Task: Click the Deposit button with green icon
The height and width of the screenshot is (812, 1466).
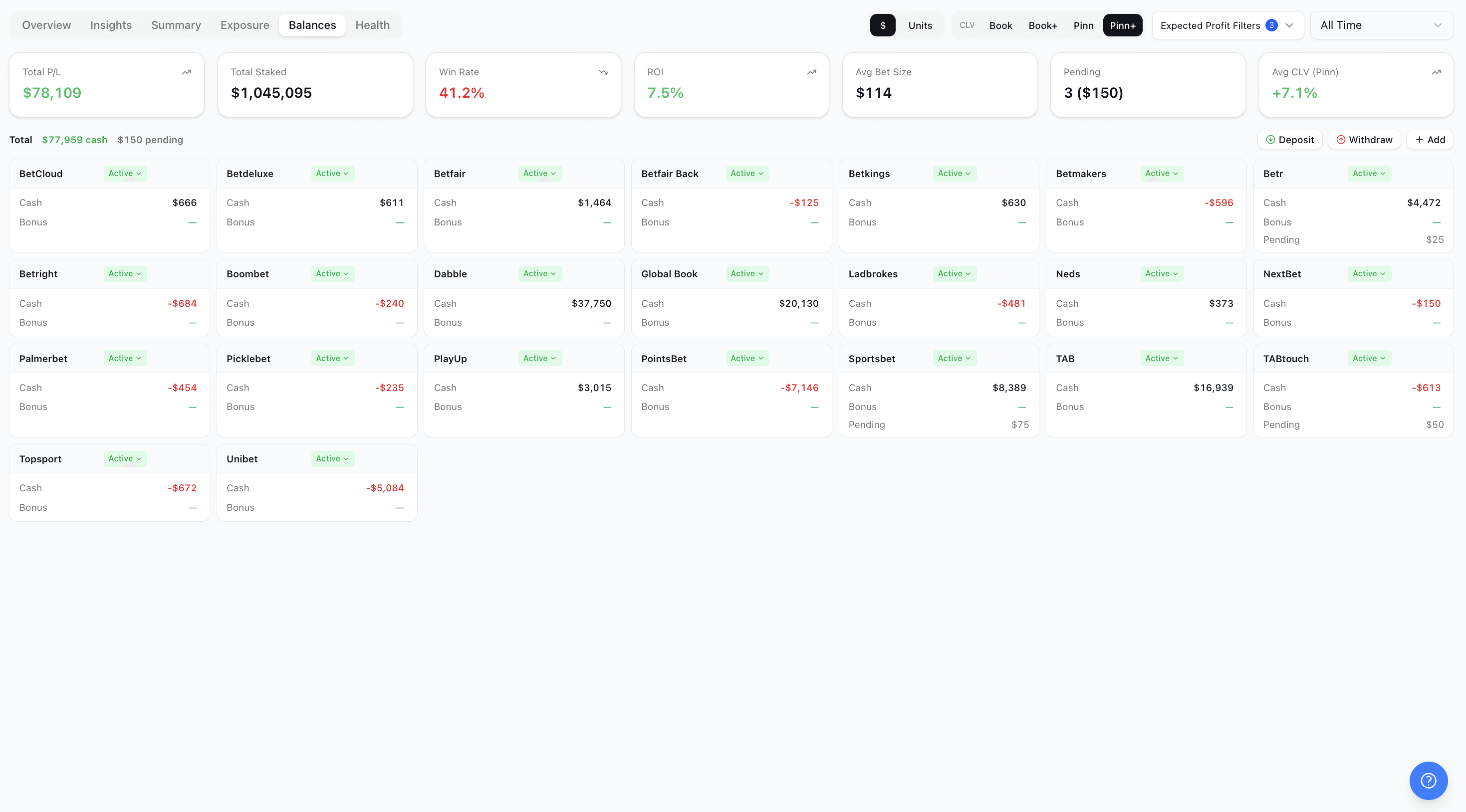Action: tap(1289, 140)
